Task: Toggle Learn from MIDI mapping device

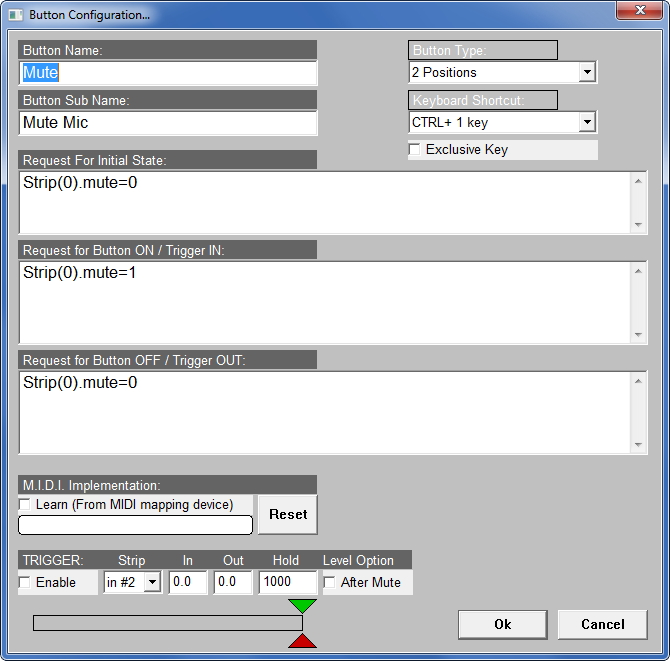Action: point(26,504)
